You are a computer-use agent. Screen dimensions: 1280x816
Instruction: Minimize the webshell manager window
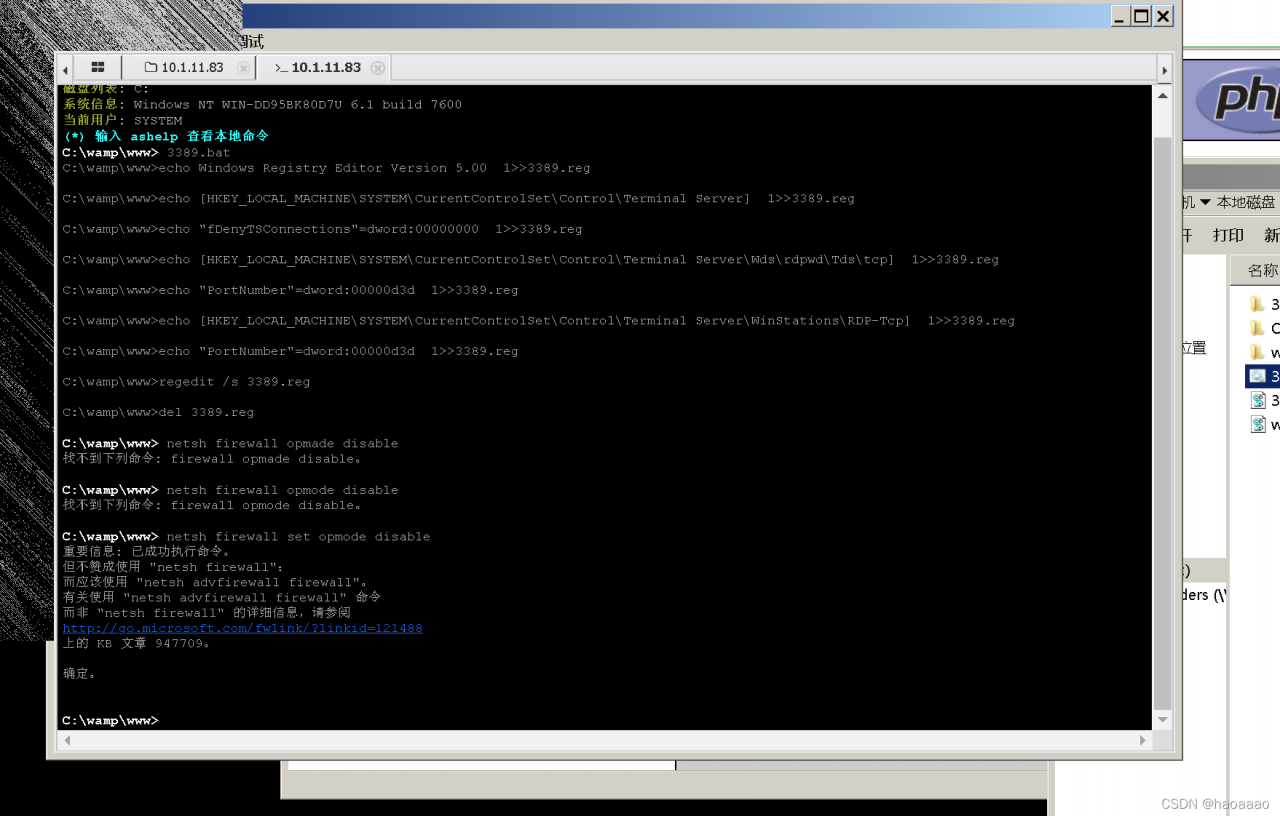point(1120,16)
